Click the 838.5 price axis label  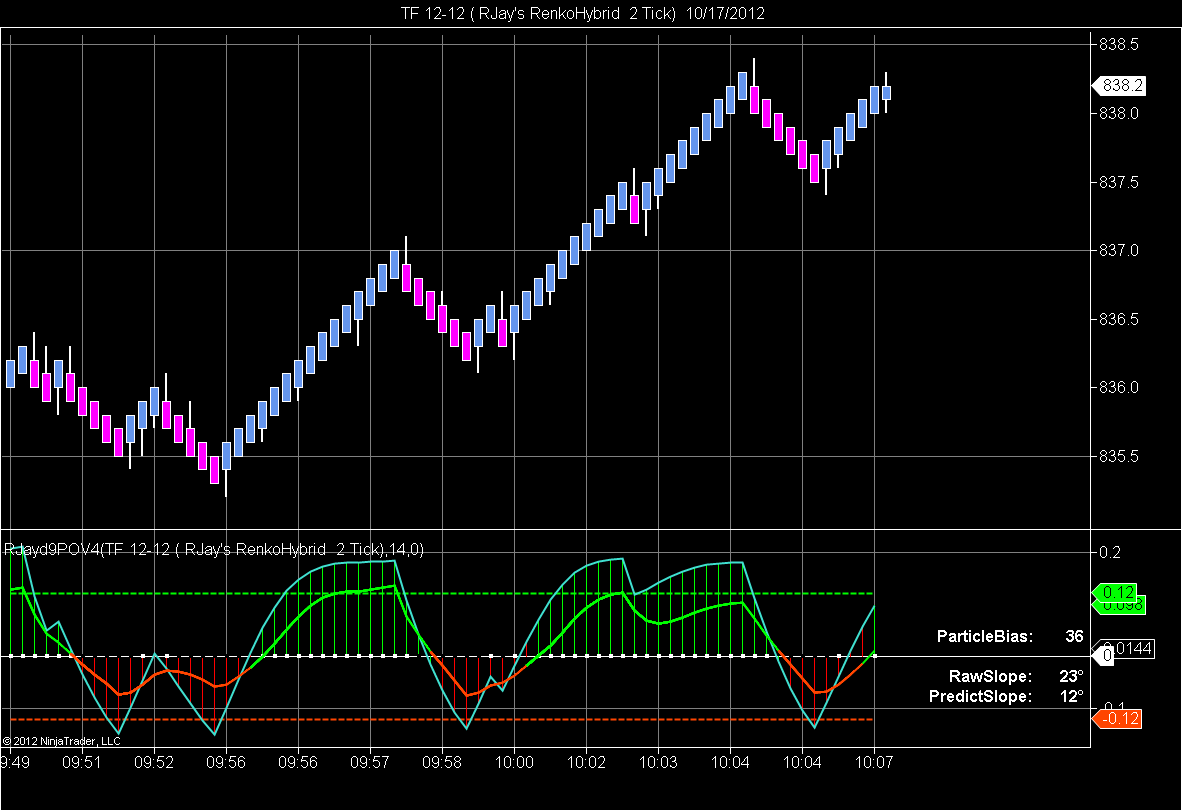coord(1119,44)
